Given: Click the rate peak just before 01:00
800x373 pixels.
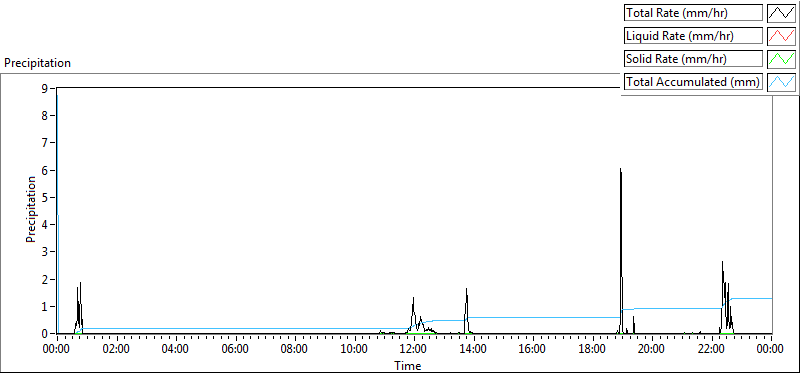Looking at the screenshot, I should point(81,283).
